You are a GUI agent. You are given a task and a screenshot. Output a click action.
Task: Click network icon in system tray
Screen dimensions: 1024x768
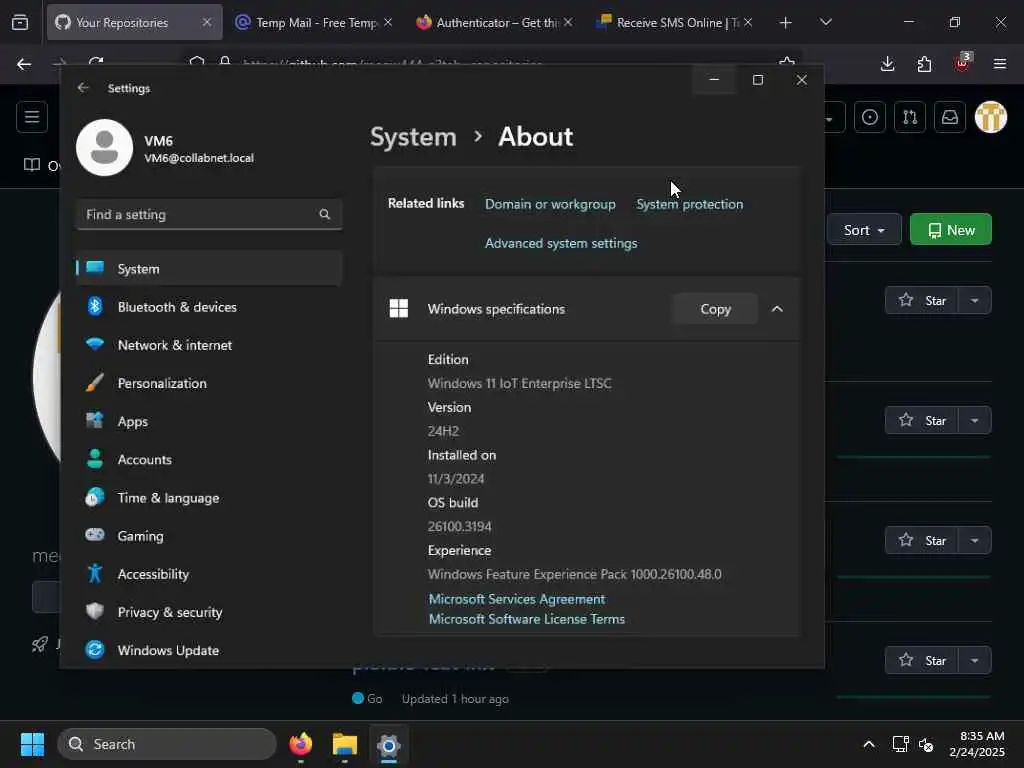pyautogui.click(x=901, y=744)
